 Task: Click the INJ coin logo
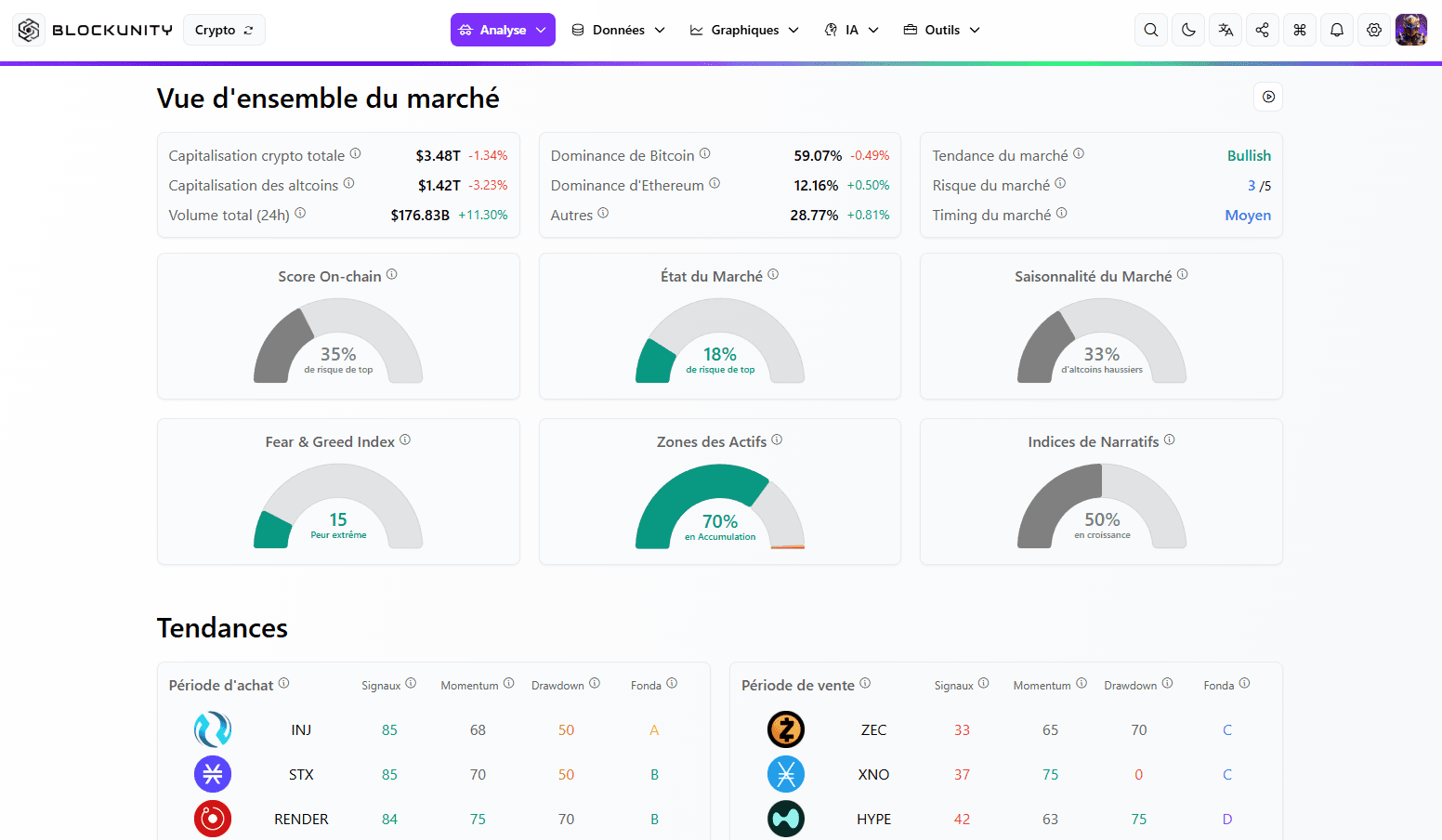point(213,729)
